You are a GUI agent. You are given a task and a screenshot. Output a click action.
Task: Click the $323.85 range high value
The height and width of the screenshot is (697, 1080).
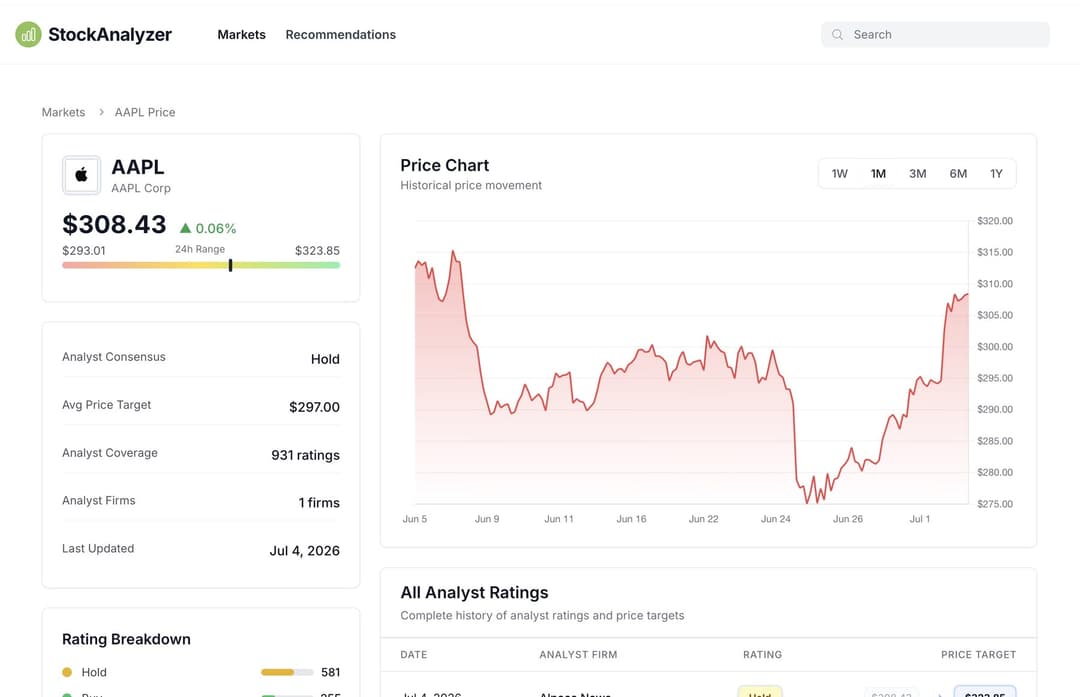(318, 251)
